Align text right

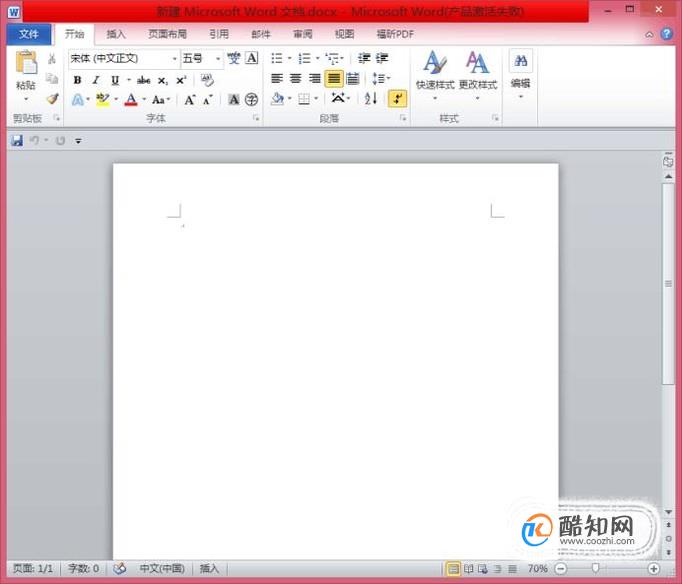click(314, 79)
